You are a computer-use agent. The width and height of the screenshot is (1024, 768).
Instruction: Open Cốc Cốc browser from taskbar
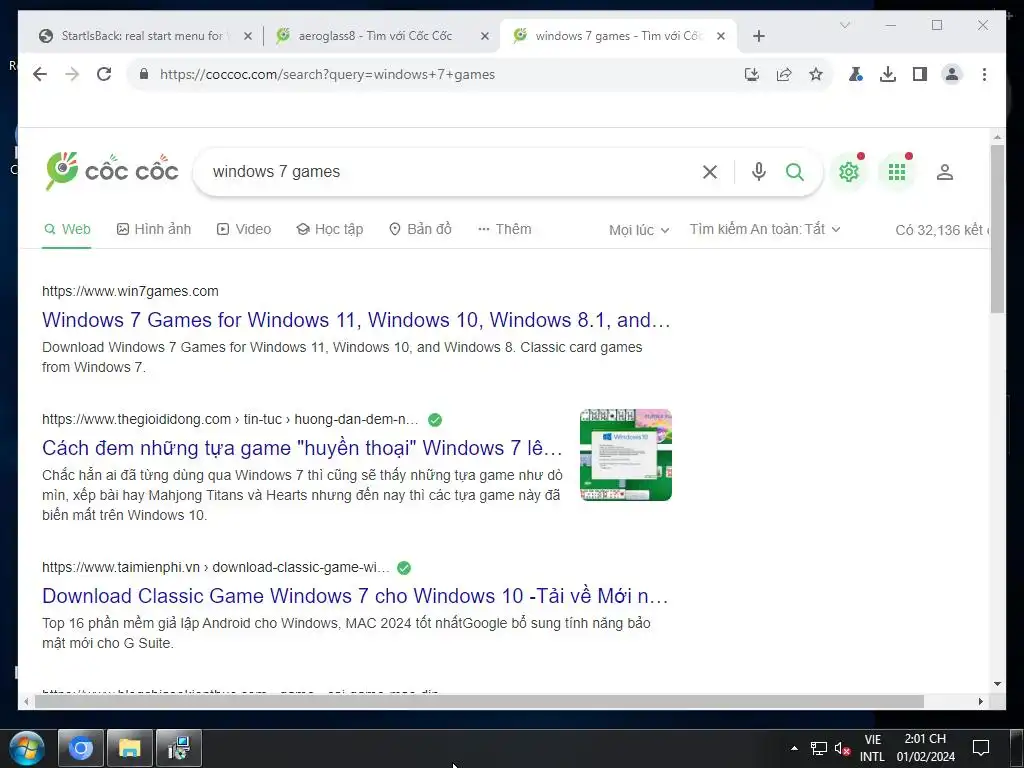click(x=81, y=748)
